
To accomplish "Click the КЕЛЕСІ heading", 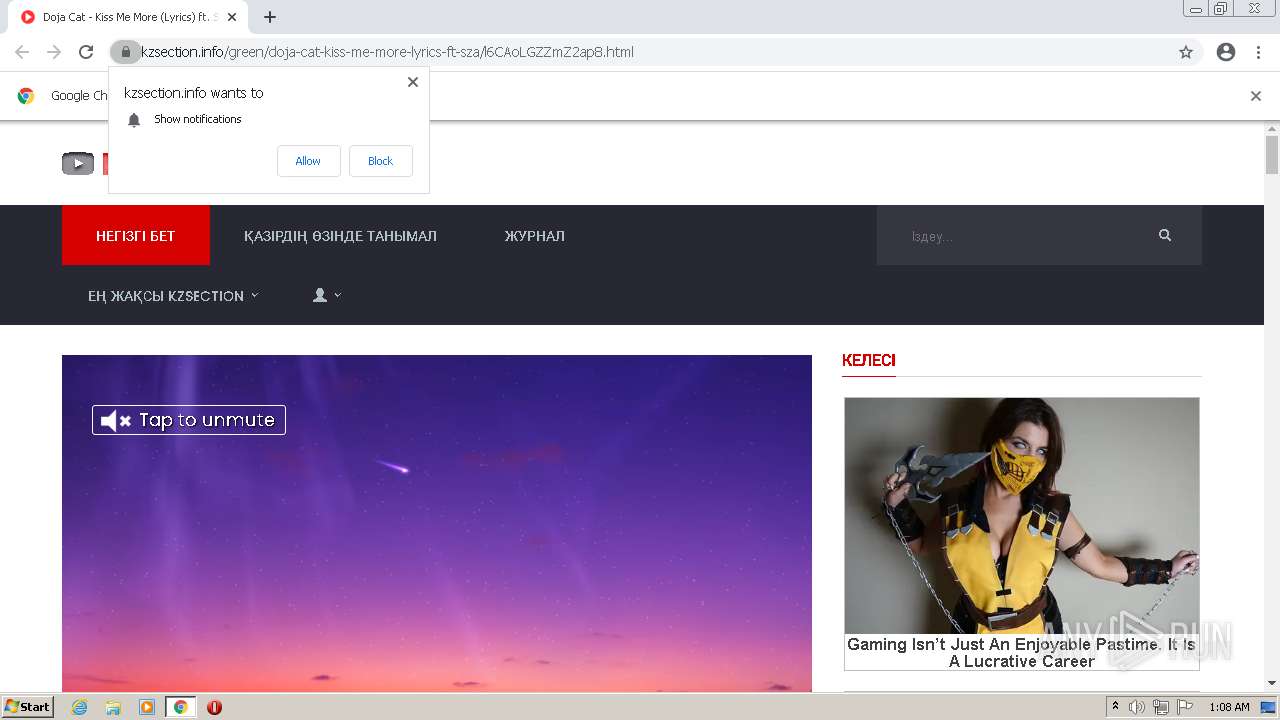I will click(869, 361).
